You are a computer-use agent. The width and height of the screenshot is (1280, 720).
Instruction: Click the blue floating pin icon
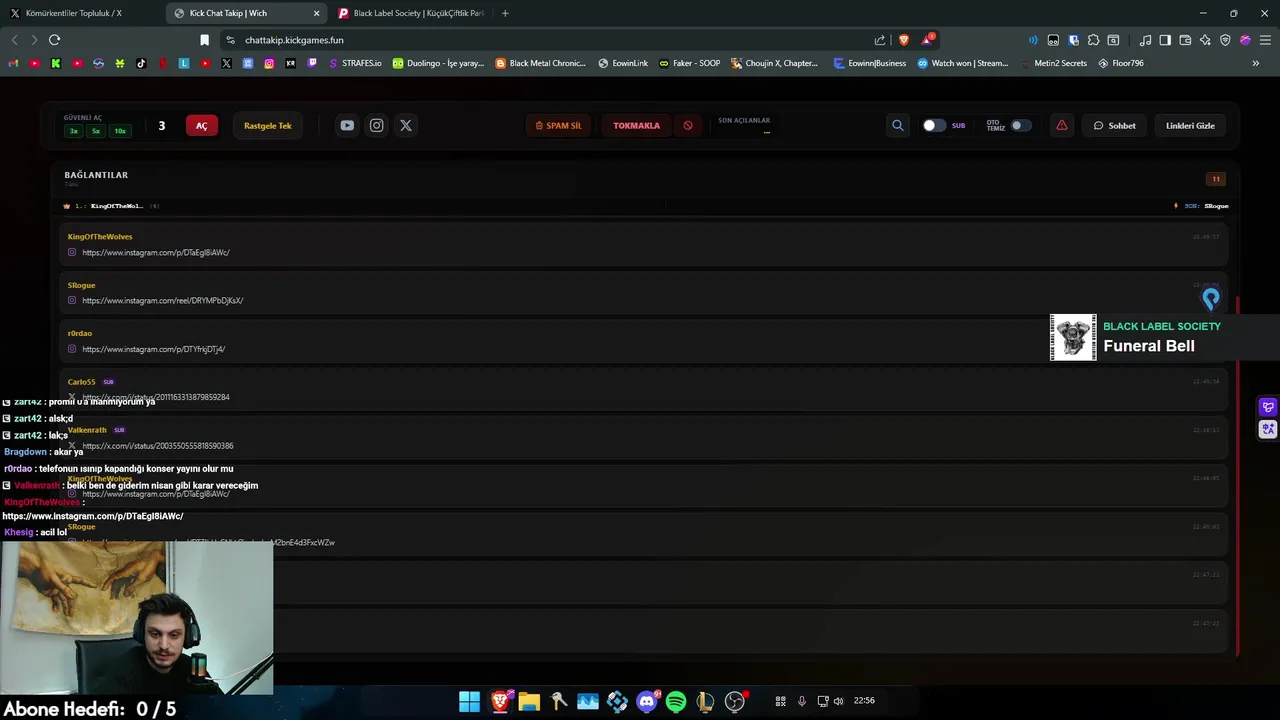(1211, 298)
